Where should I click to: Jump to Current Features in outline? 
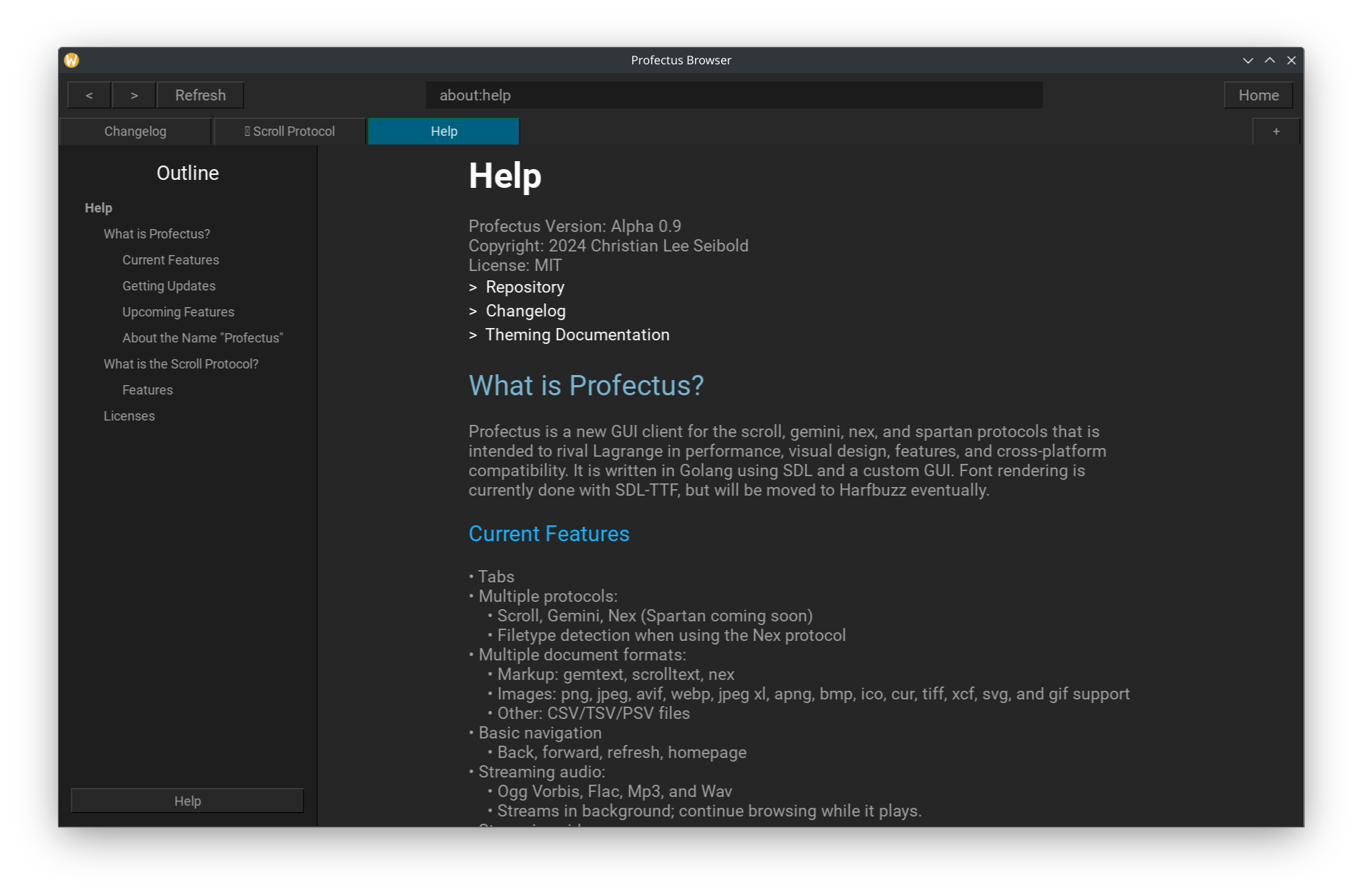(x=171, y=260)
